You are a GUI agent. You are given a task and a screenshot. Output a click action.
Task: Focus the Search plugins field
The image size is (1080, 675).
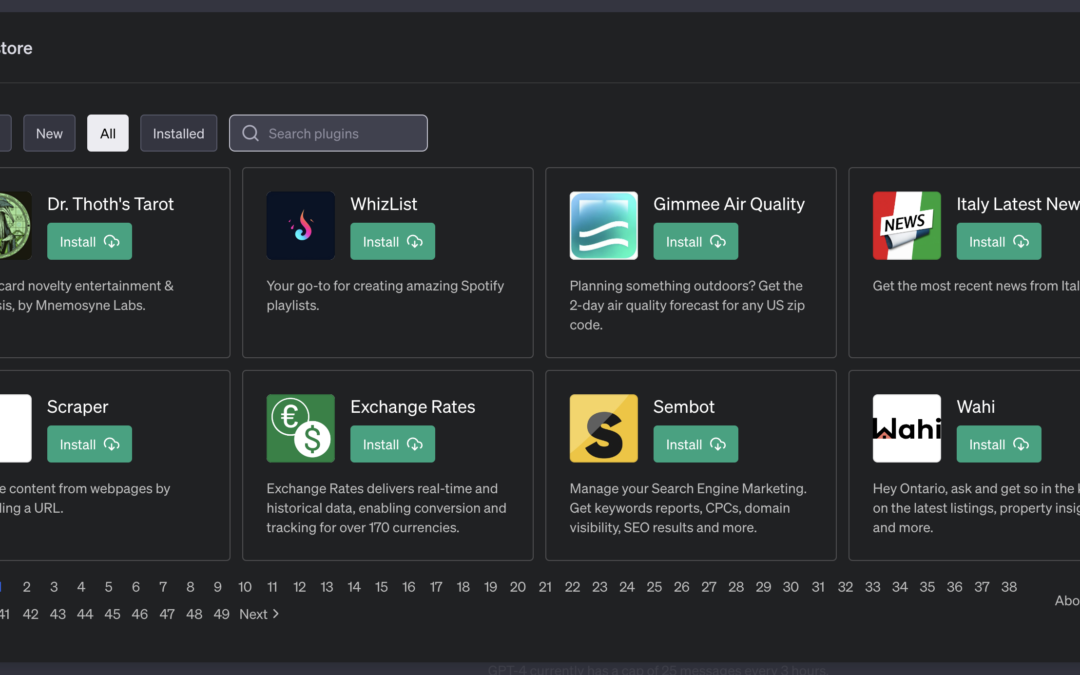(329, 133)
